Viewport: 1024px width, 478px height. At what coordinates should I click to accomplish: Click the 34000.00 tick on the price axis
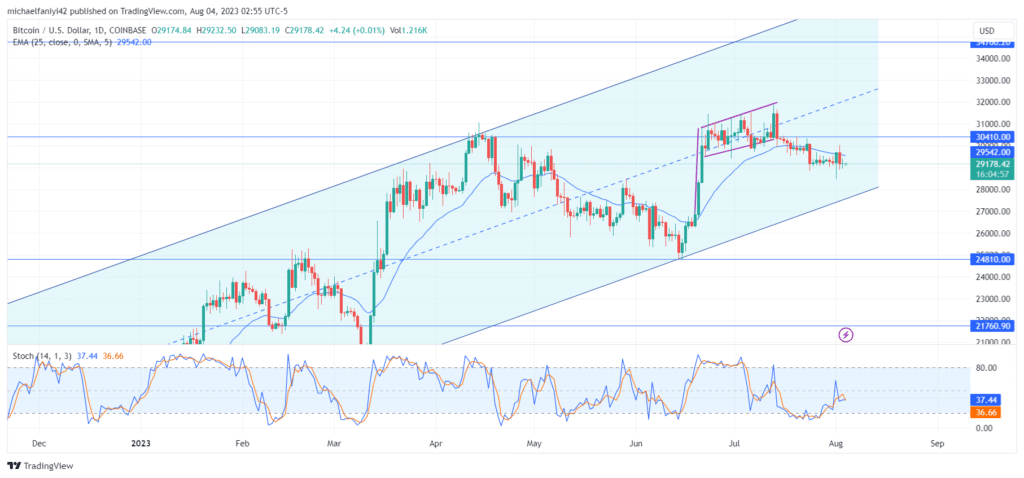(x=993, y=59)
